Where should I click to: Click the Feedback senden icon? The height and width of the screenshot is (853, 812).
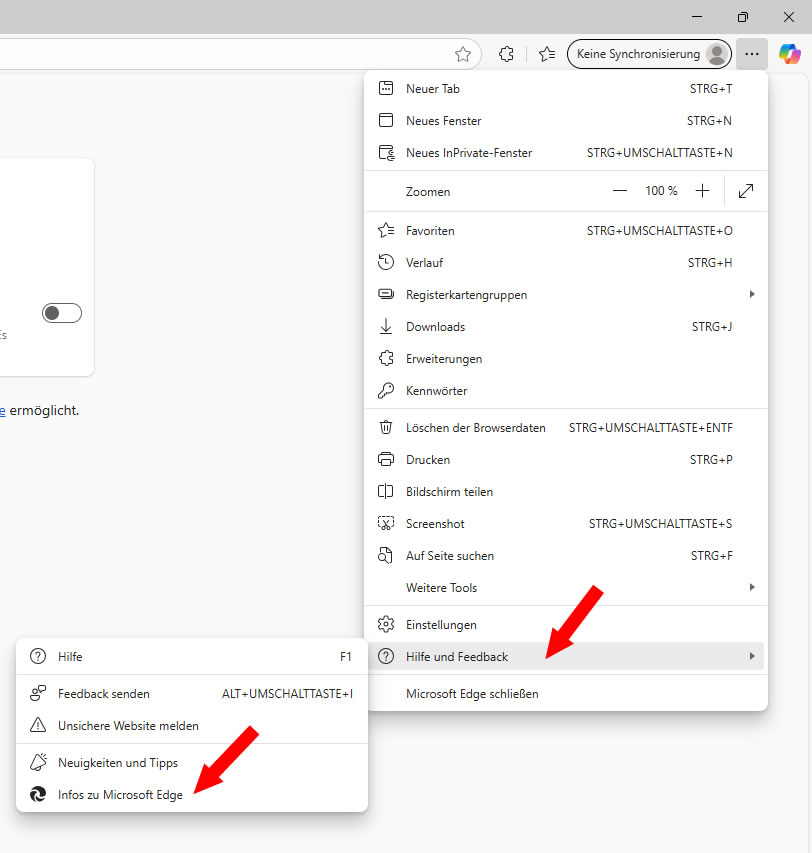tap(38, 694)
